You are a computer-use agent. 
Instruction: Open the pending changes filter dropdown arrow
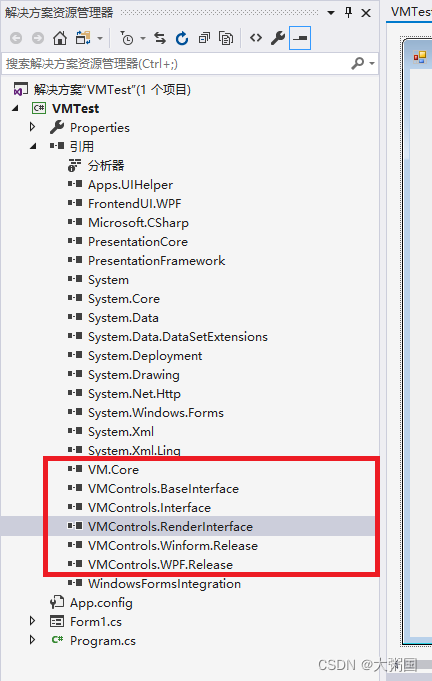point(143,38)
